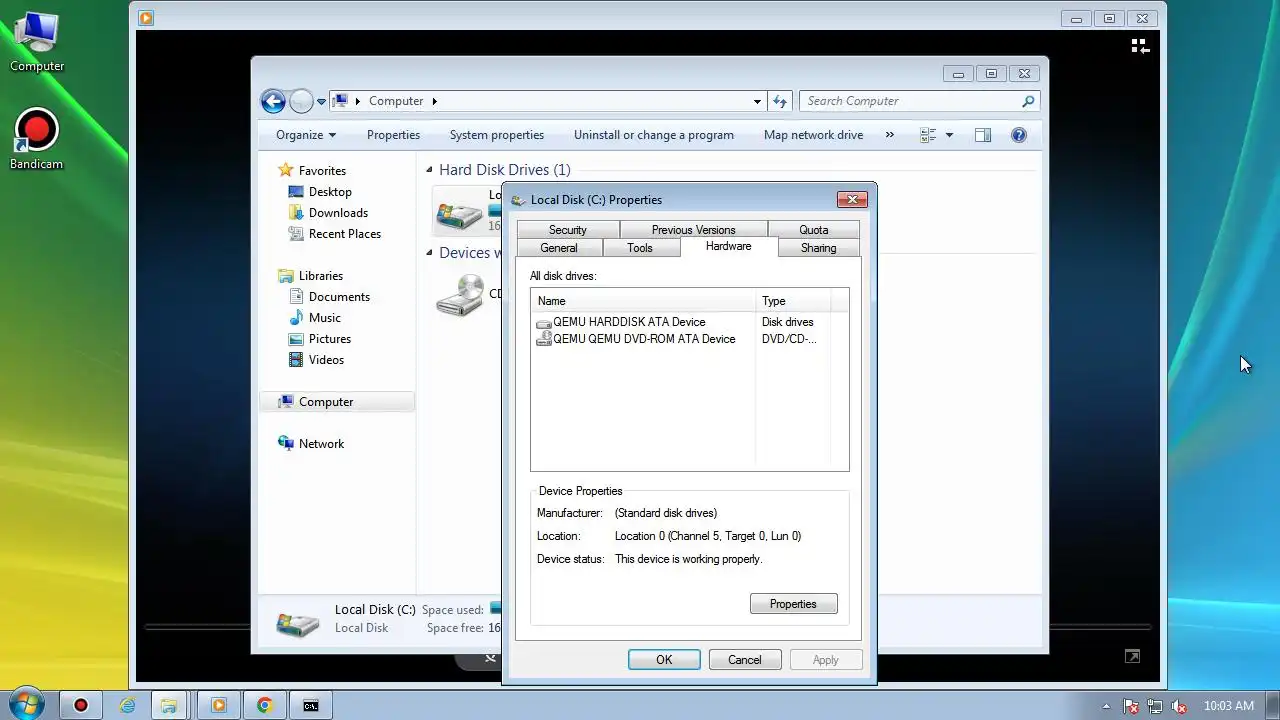
Task: Click the change view icon in Explorer toolbar
Action: click(x=928, y=135)
